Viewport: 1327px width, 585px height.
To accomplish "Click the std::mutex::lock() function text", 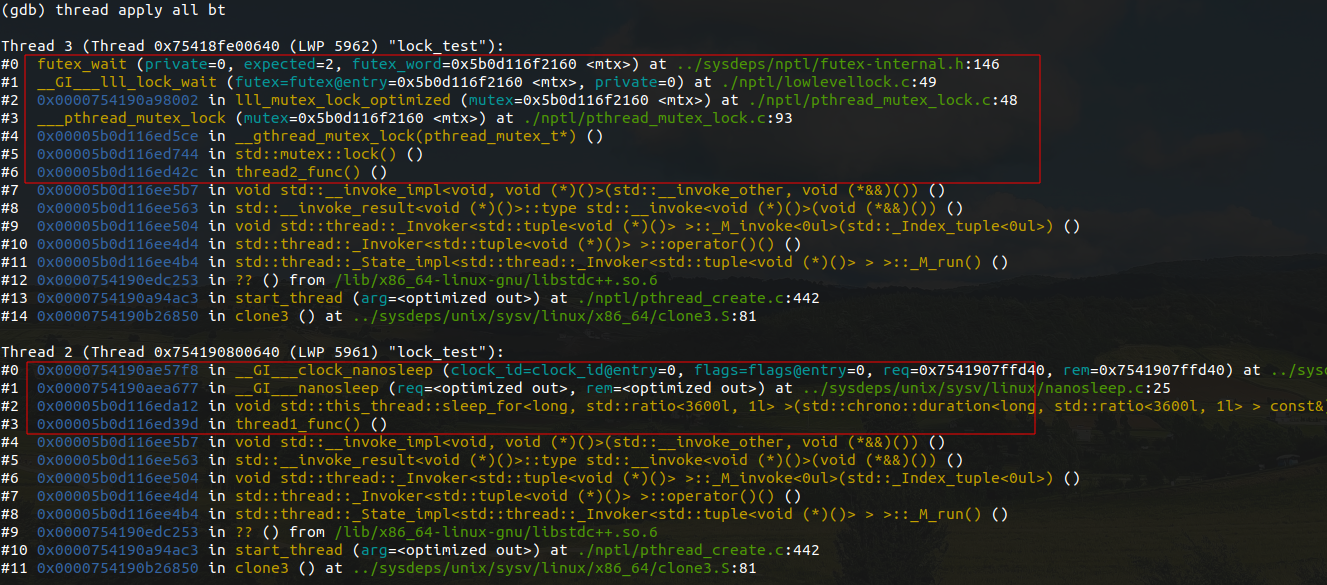I will coord(318,154).
